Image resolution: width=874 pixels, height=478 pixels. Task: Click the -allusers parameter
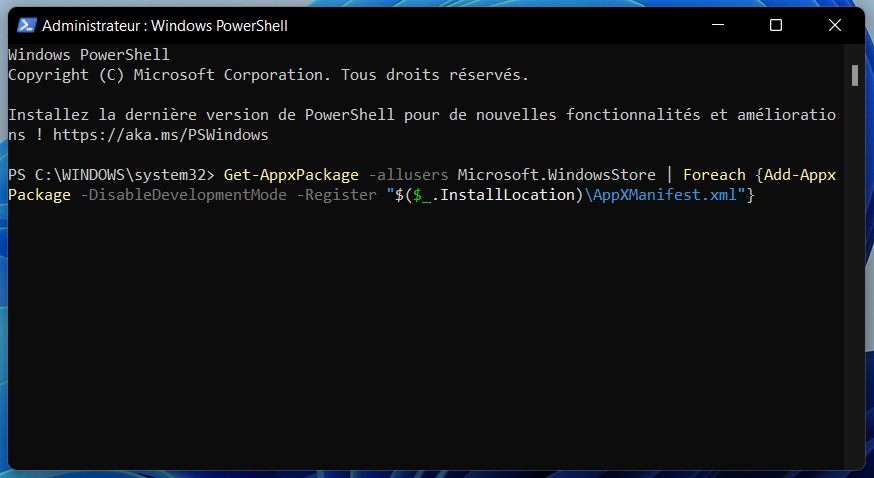pyautogui.click(x=408, y=175)
